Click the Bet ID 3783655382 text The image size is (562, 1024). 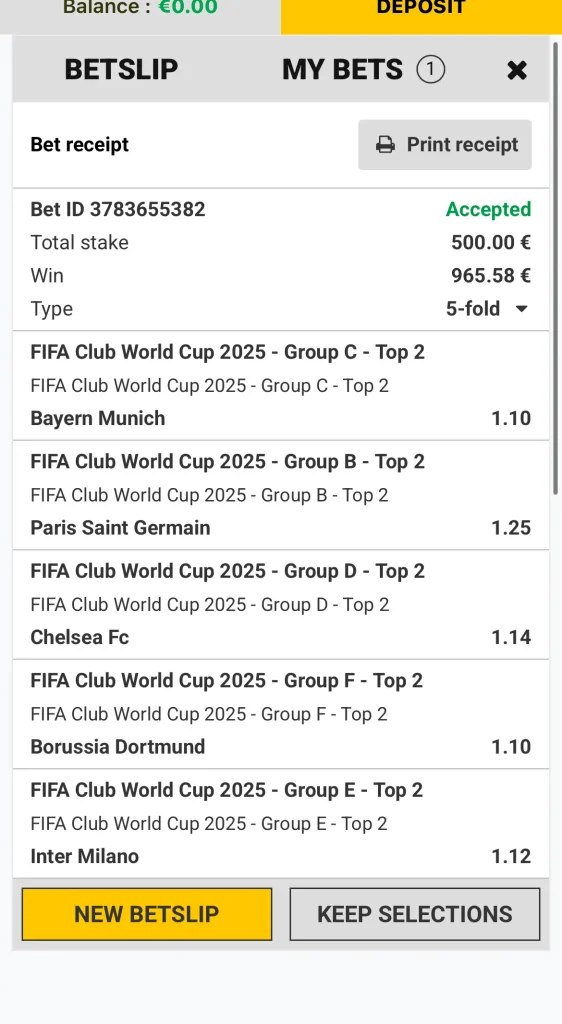coord(118,209)
